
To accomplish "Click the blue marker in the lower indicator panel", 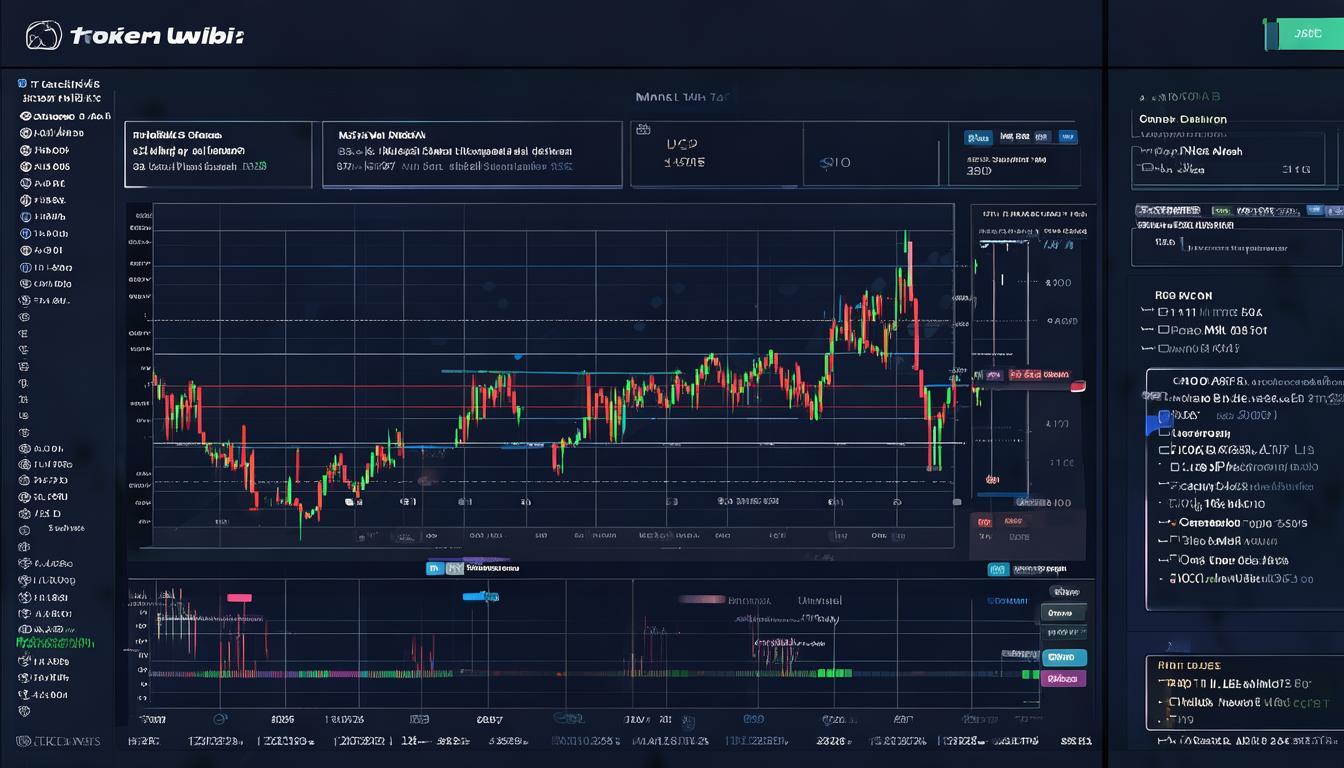I will (480, 597).
